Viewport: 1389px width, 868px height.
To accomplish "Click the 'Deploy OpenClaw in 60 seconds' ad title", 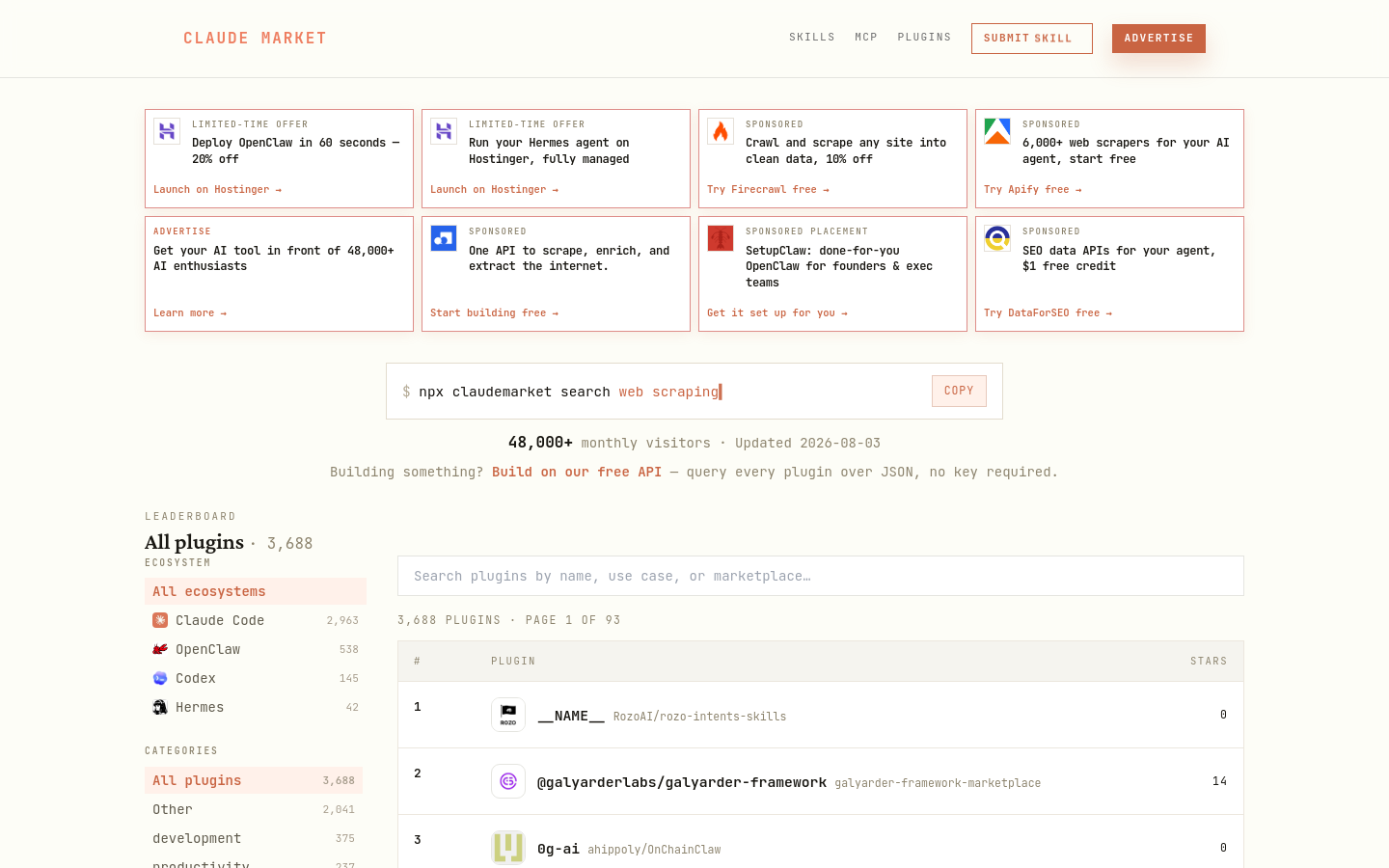I will (x=295, y=150).
